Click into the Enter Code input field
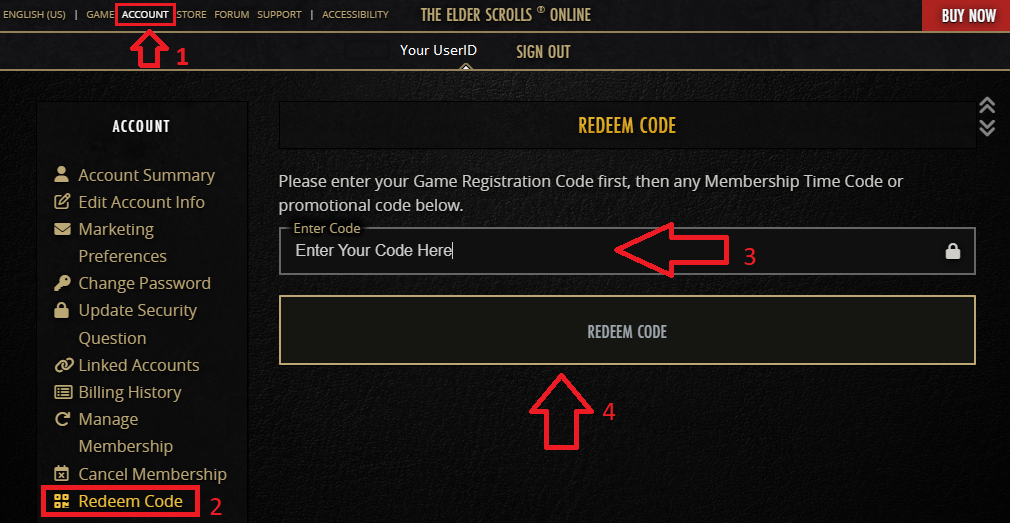 (600, 251)
